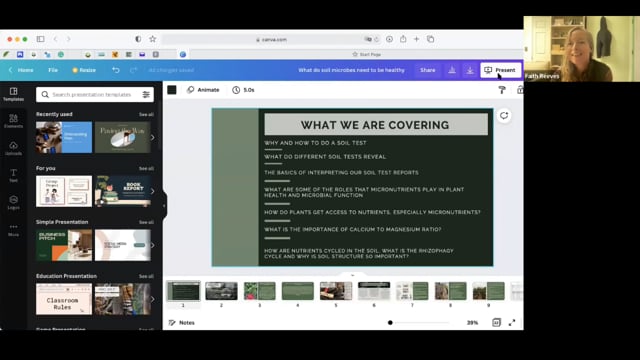Go back to Home
The width and height of the screenshot is (640, 360).
21,70
